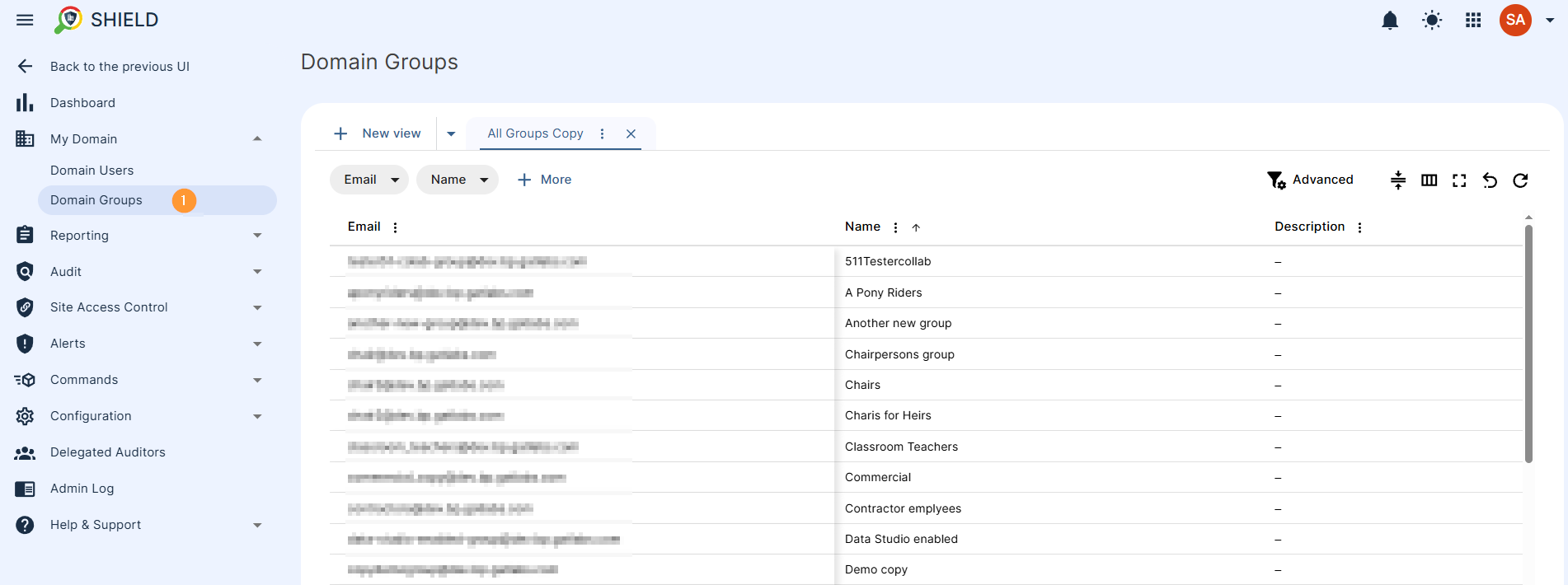The height and width of the screenshot is (585, 1568).
Task: Select the All Groups Copy tab
Action: tap(535, 133)
